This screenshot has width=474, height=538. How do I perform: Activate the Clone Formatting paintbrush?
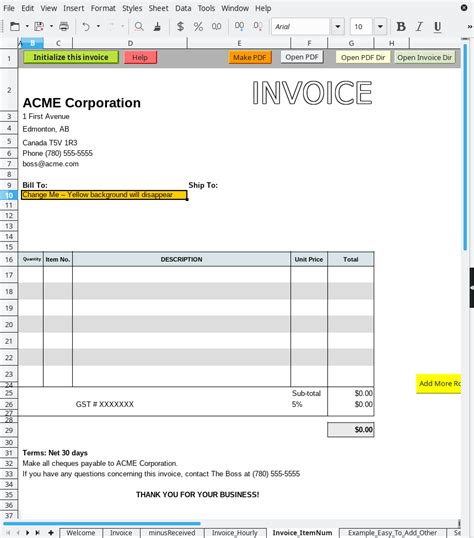coord(157,26)
